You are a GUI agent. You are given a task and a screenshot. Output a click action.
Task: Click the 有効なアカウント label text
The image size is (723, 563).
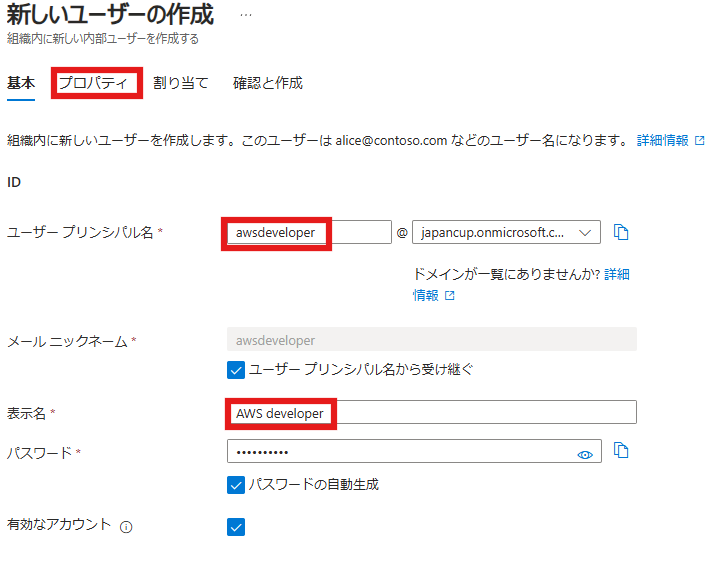click(x=59, y=525)
